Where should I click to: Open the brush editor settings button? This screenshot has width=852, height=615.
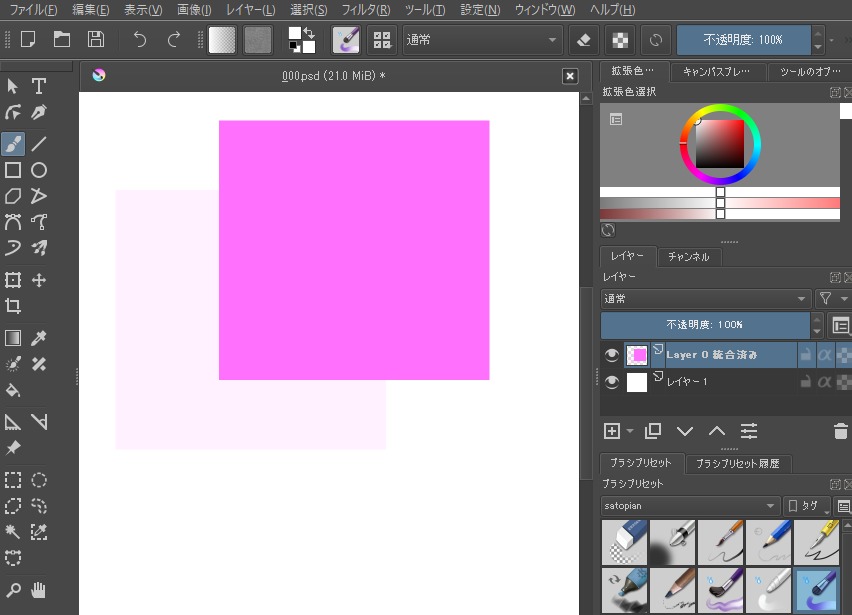(346, 40)
